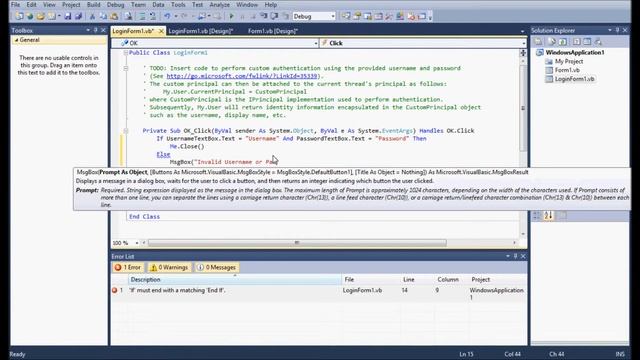Open Solution Explorer window position dropdown arrow
This screenshot has width=640, height=360.
[x=609, y=30]
